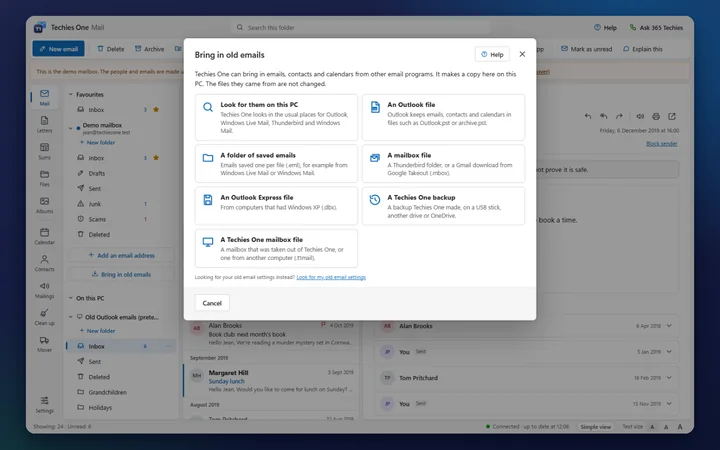
Task: Collapse the On this PC section
Action: pyautogui.click(x=71, y=298)
